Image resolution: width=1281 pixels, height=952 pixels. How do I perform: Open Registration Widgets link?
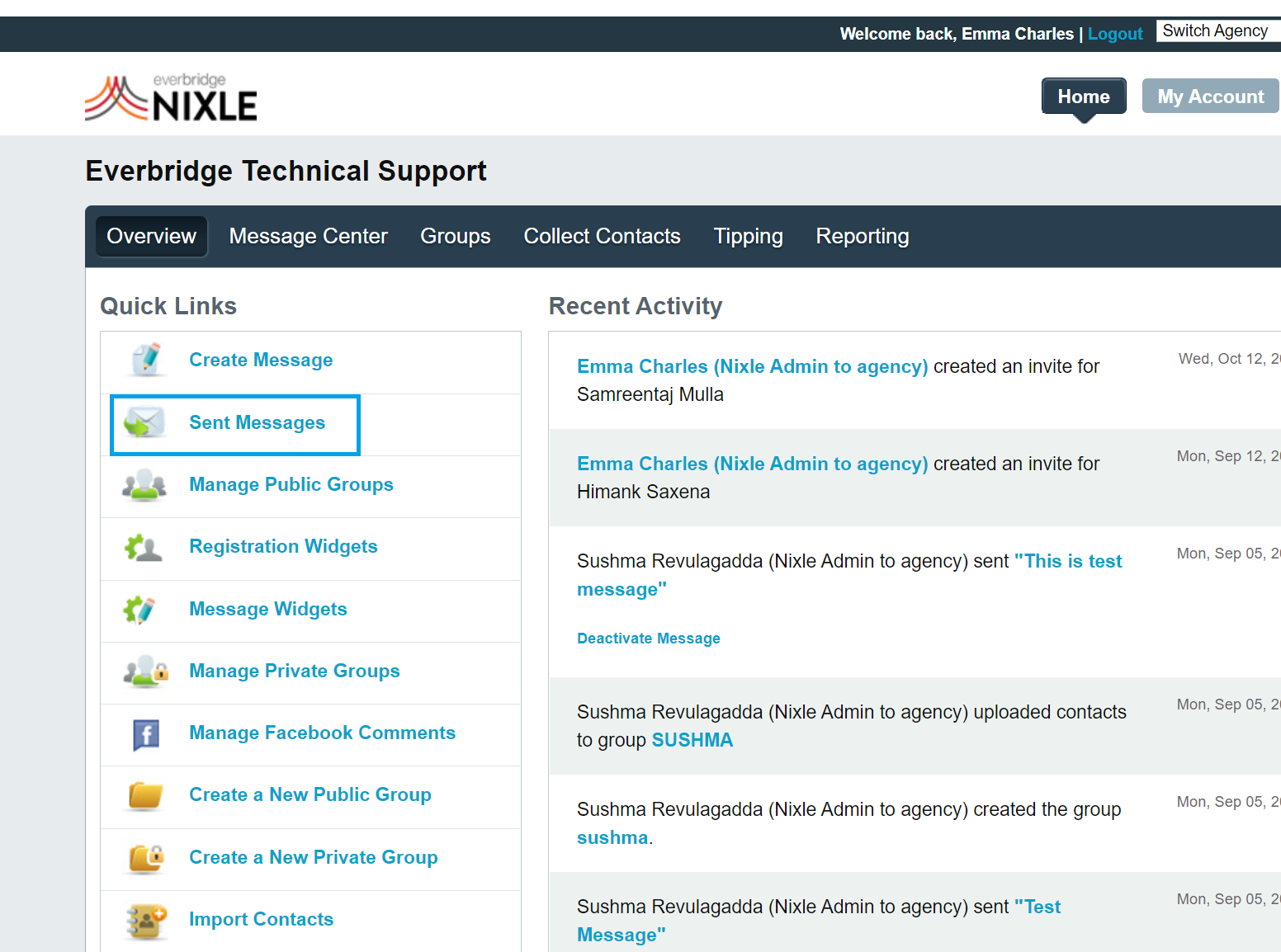(x=283, y=547)
